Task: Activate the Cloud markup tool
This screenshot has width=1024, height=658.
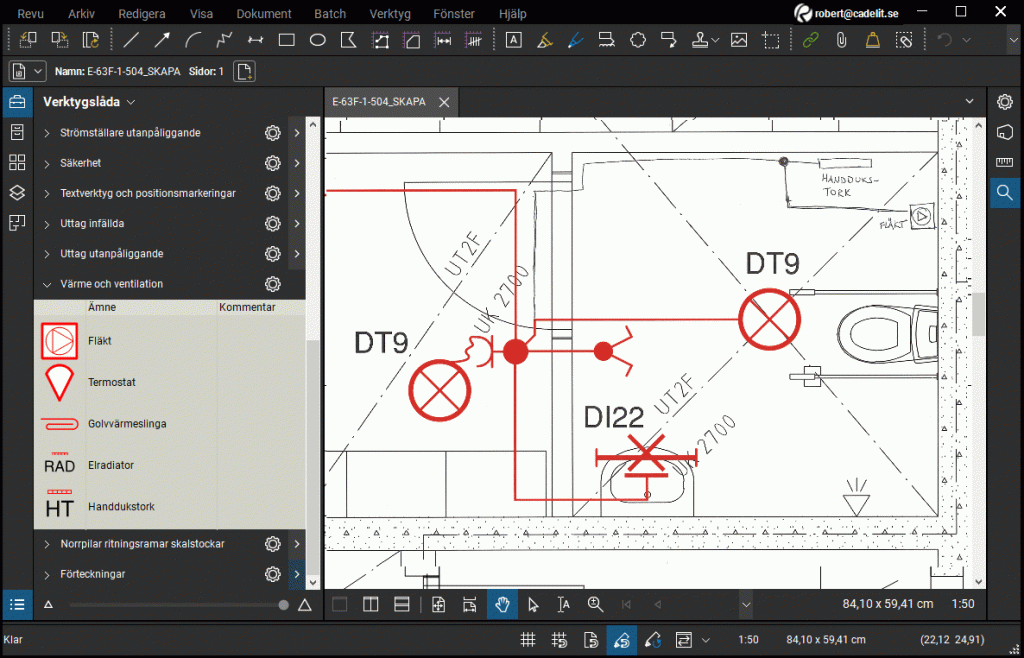Action: (637, 40)
